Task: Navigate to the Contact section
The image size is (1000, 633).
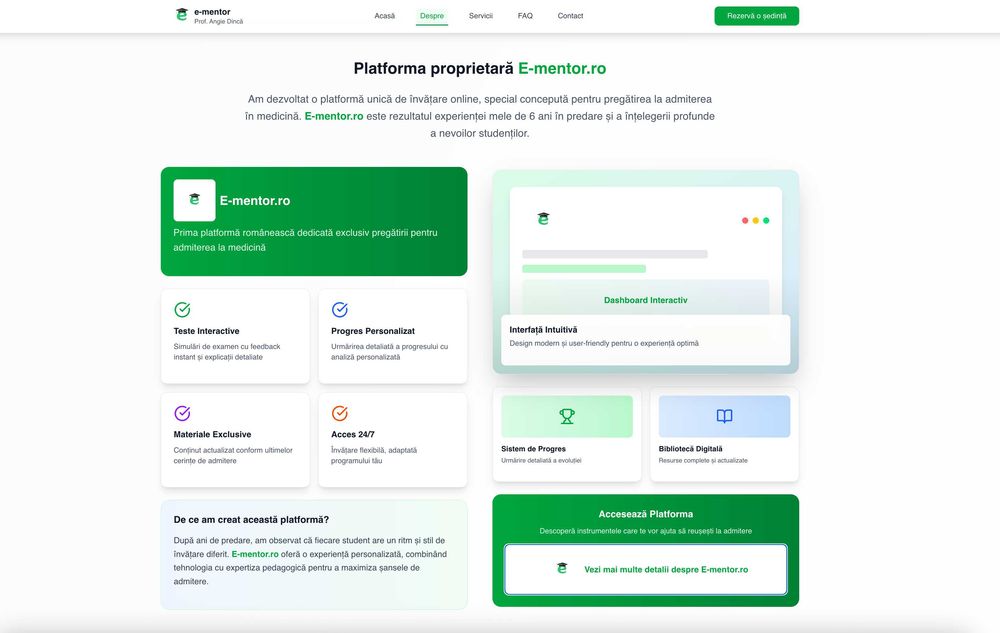Action: [570, 16]
